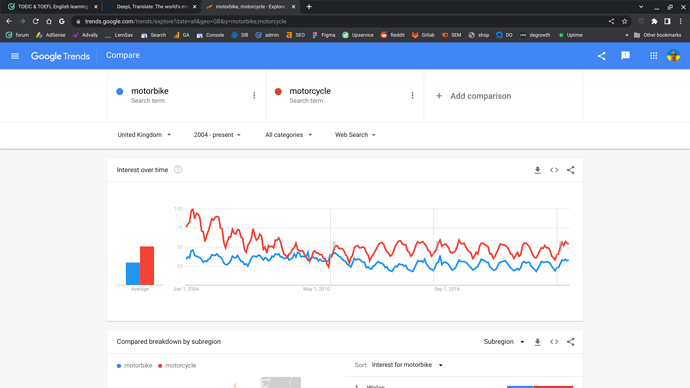Download the subregion breakdown data

[x=537, y=342]
